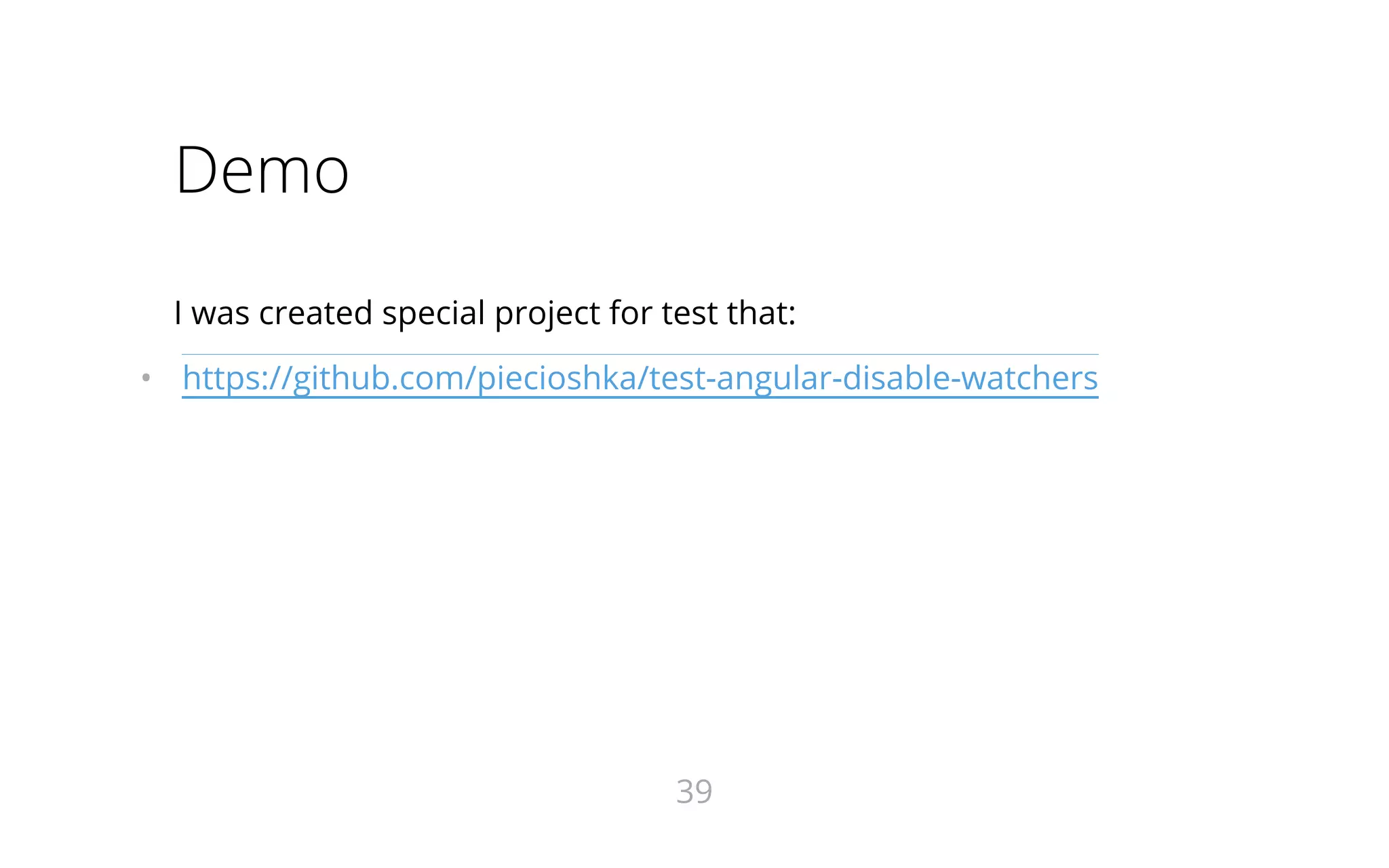Click the leading "I" of the sentence
The width and height of the screenshot is (1389, 868).
178,313
